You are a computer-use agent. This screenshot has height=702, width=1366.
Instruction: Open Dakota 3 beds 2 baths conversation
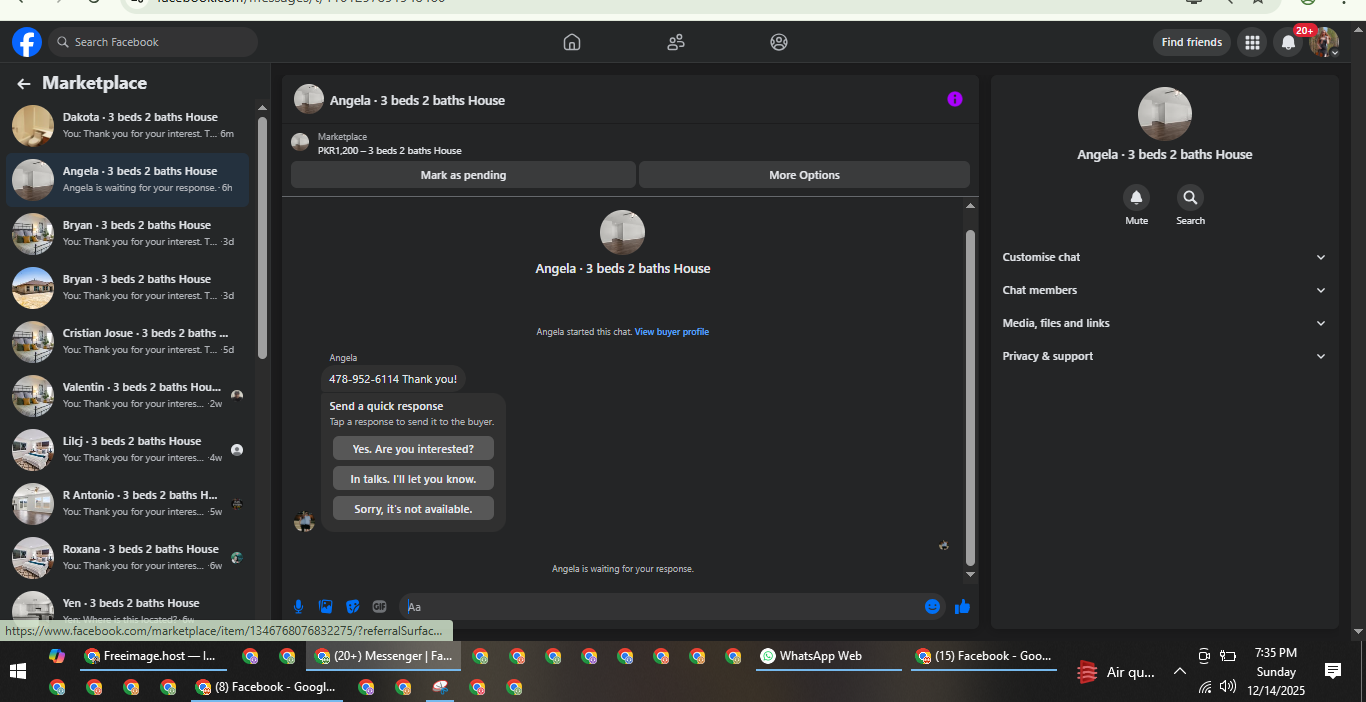pos(128,126)
